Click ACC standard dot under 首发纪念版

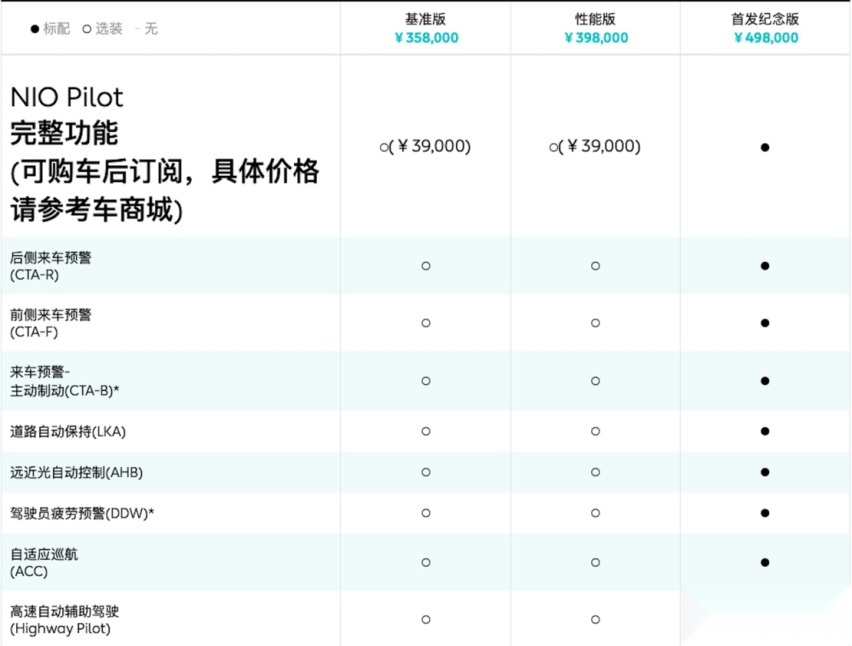[x=765, y=562]
